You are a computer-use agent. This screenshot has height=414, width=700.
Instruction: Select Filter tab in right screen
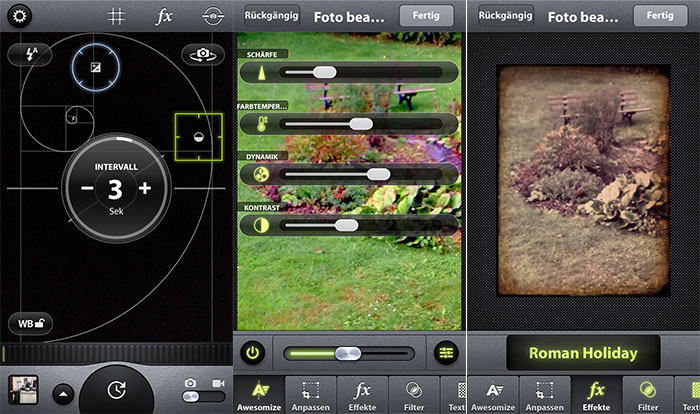[648, 395]
